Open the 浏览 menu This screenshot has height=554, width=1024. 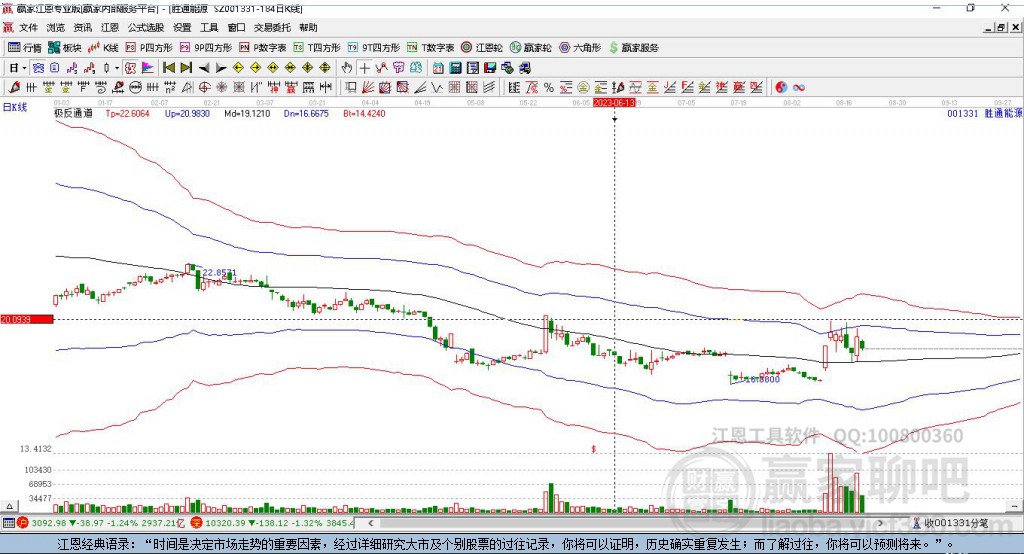[56, 27]
